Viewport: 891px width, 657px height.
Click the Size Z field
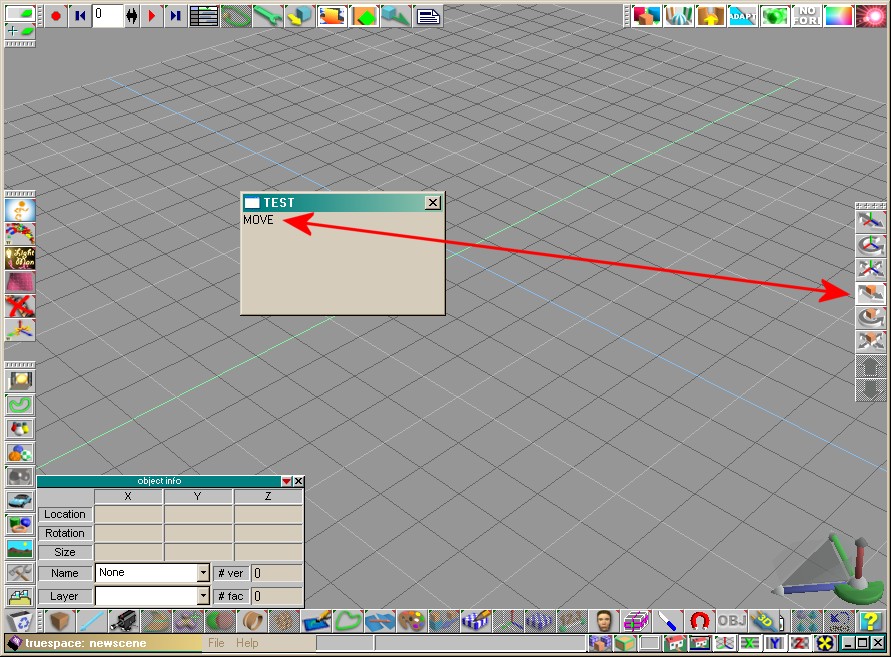pyautogui.click(x=268, y=552)
